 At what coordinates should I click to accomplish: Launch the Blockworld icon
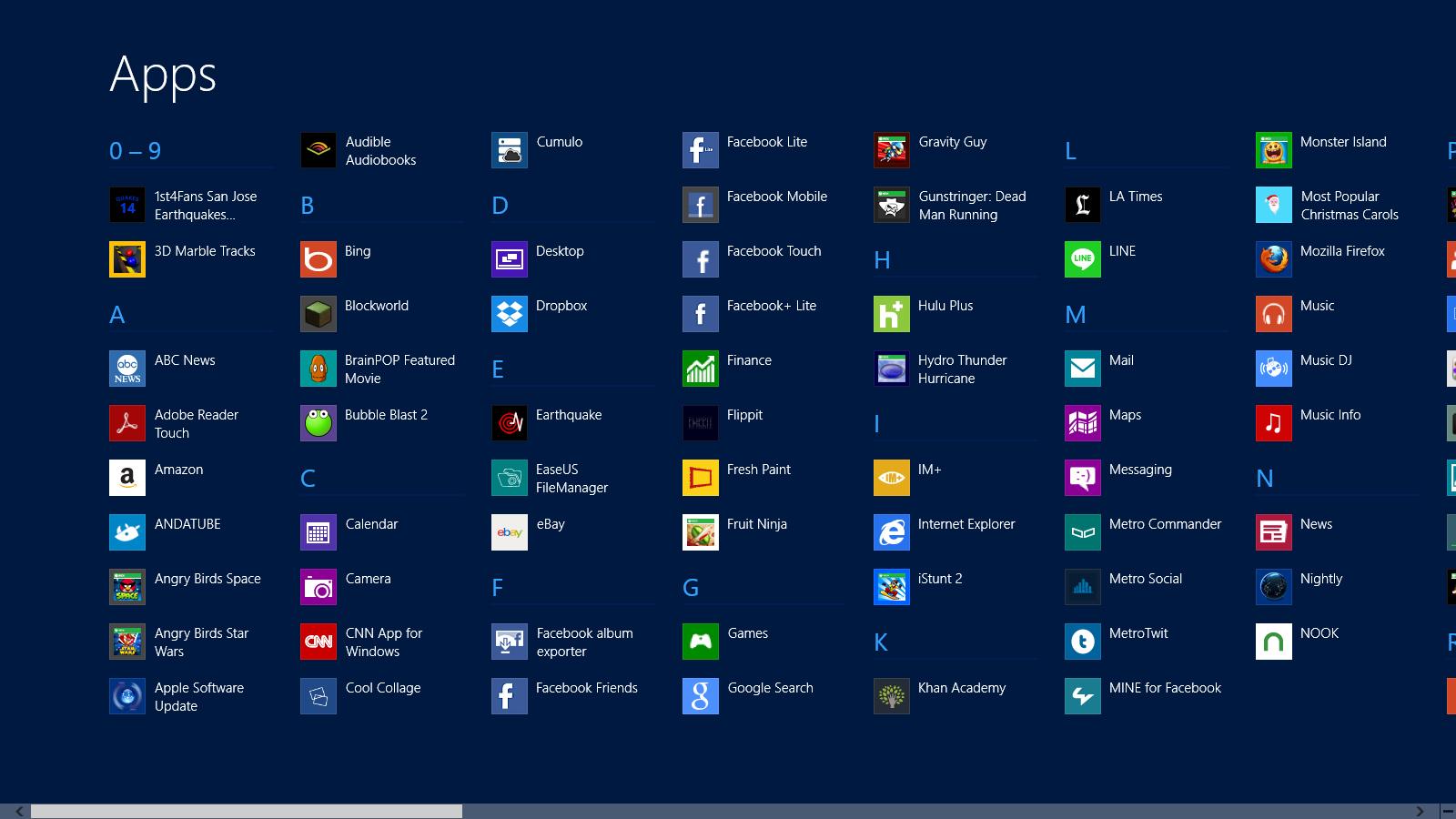click(x=318, y=314)
